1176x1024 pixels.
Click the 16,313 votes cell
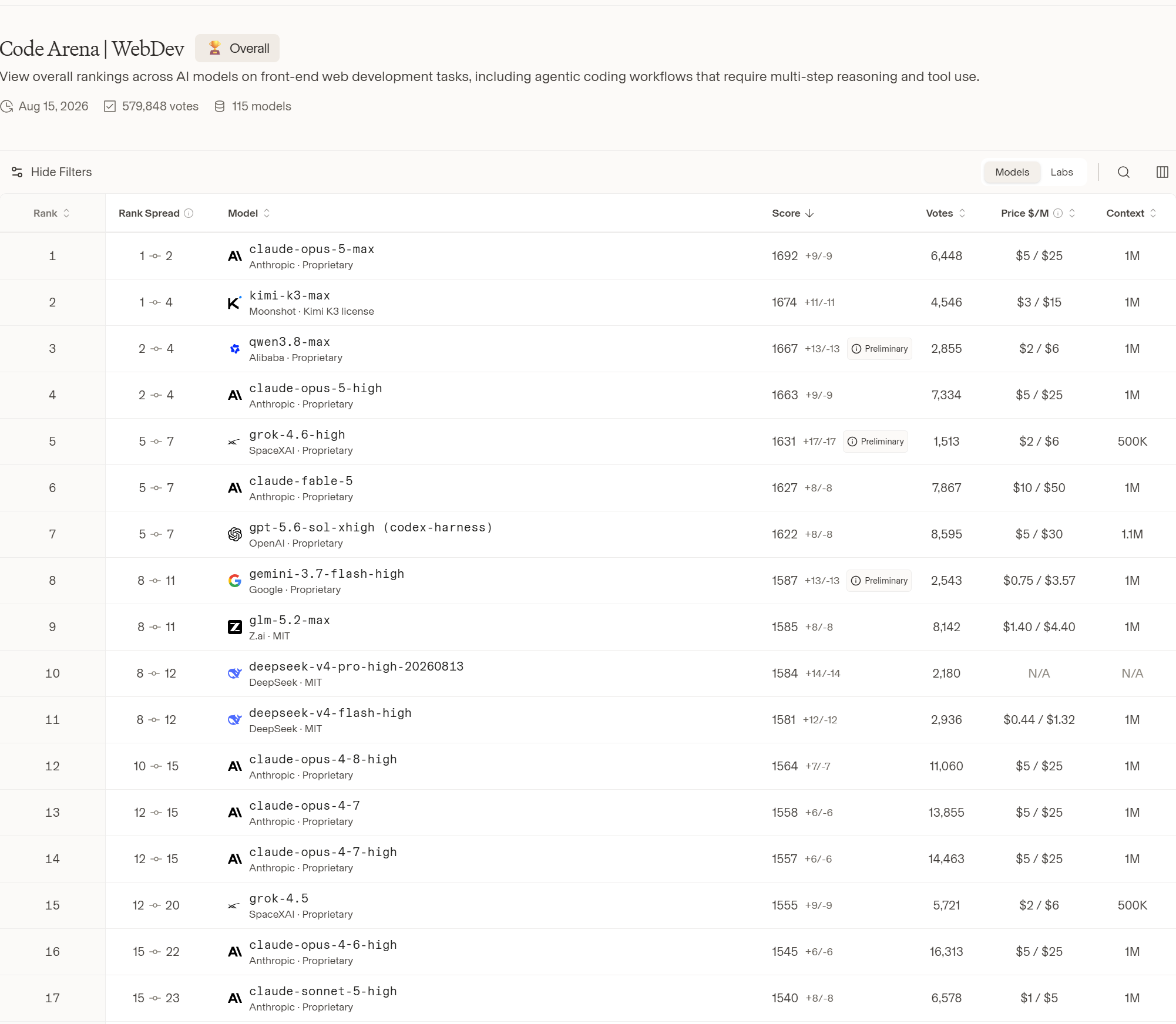pos(946,952)
